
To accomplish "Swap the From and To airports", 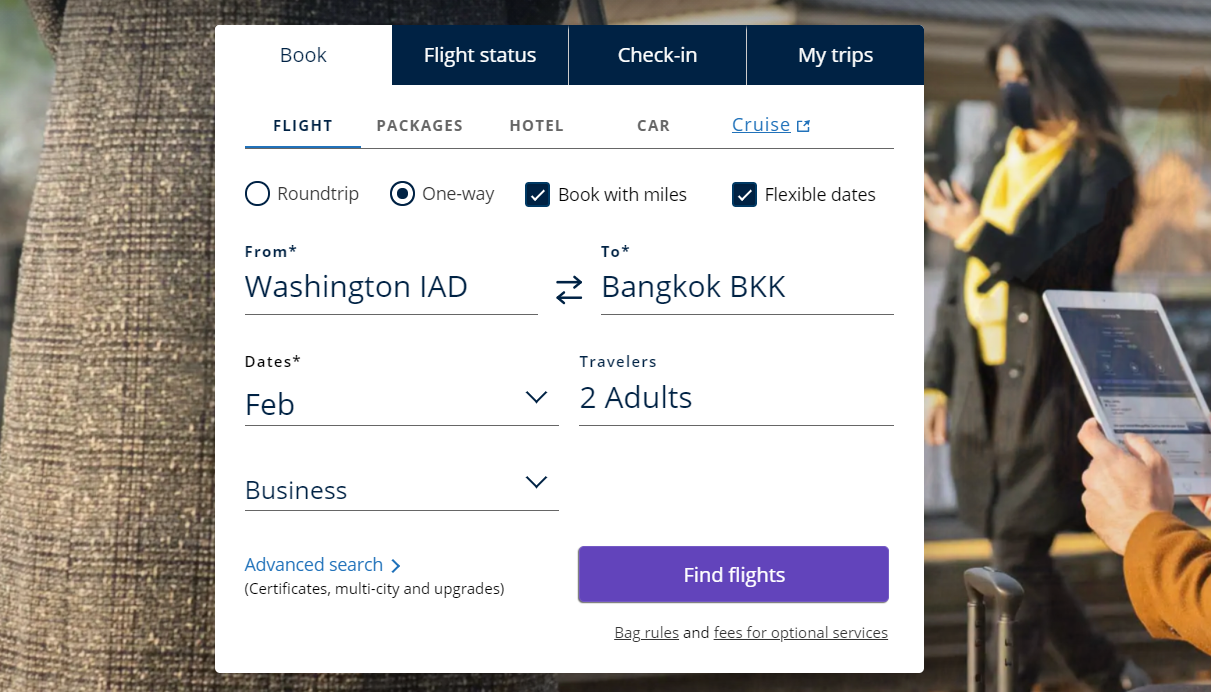I will (x=568, y=289).
